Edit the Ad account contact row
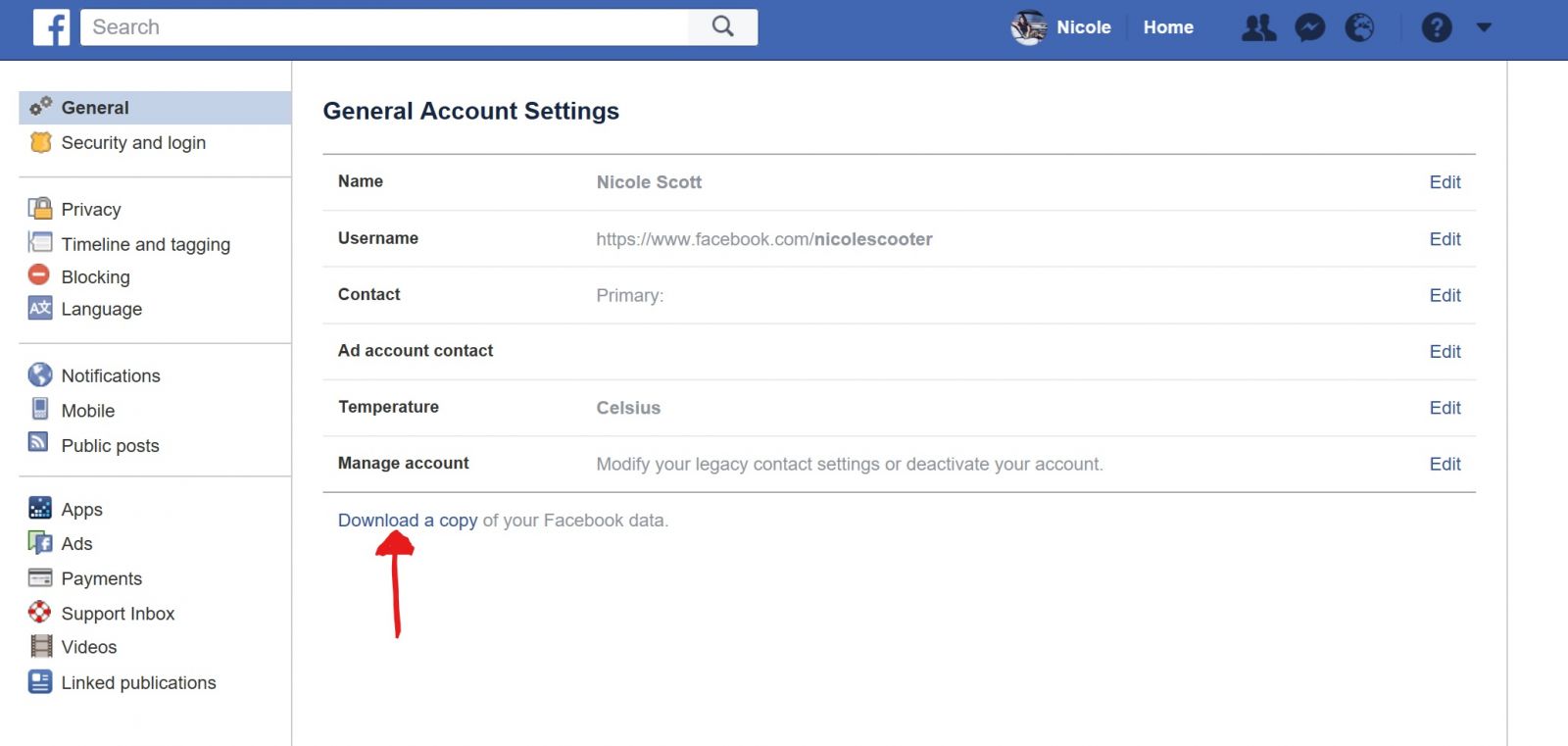This screenshot has height=746, width=1568. tap(1445, 352)
